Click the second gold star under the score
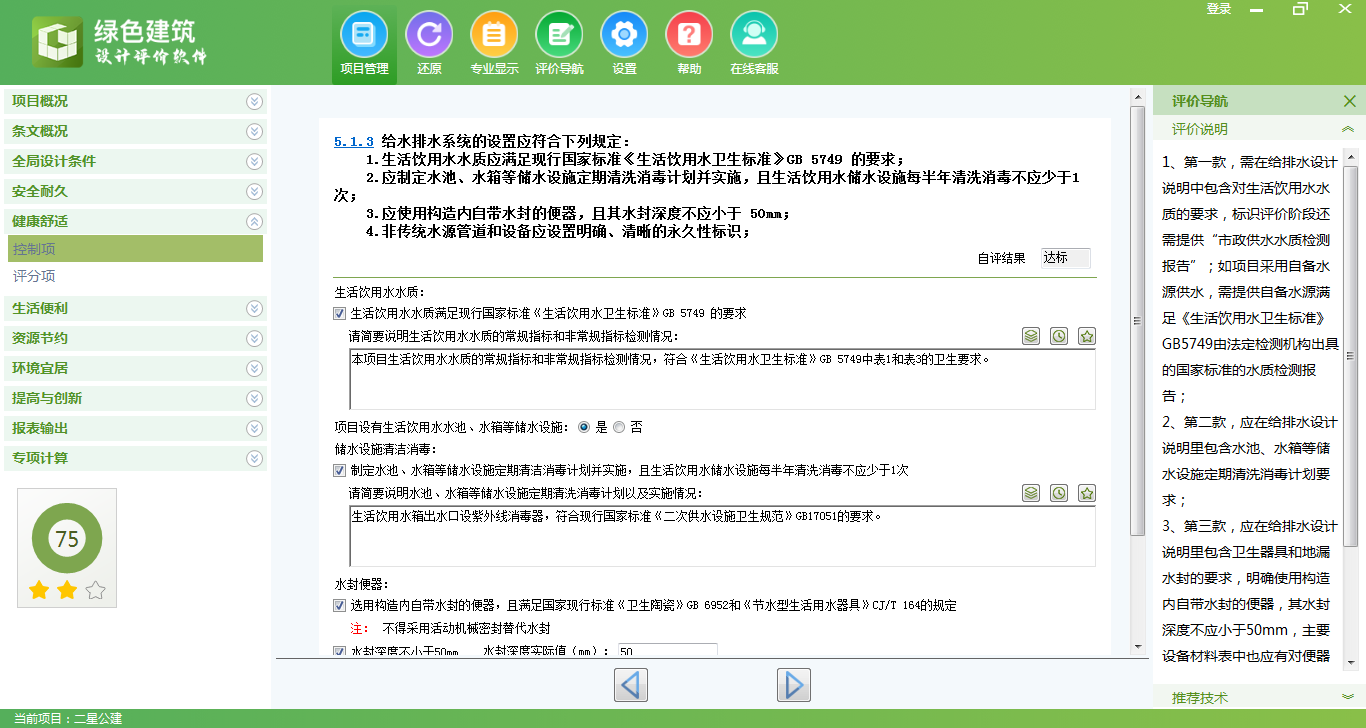Screen dimensions: 1366x728 click(x=67, y=590)
